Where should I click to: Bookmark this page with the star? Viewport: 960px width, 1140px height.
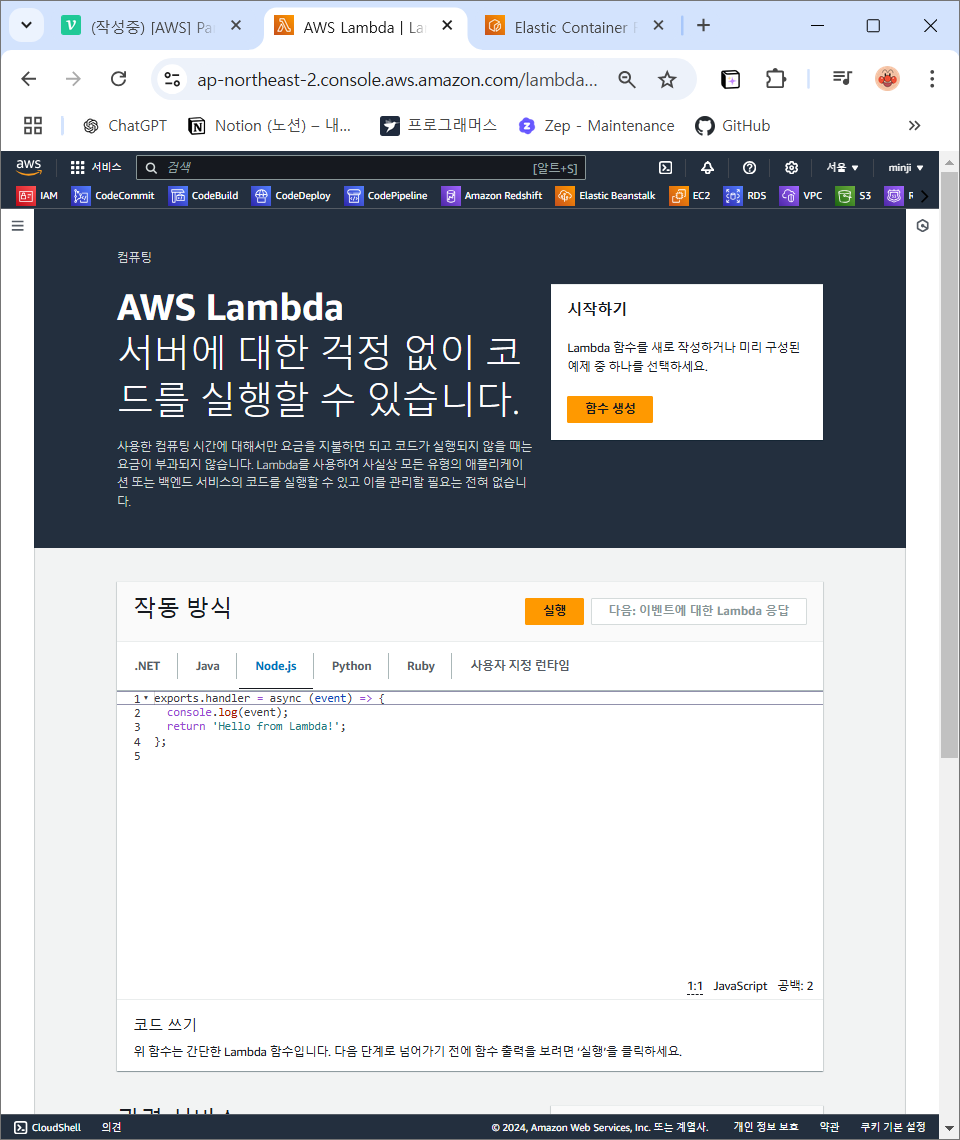(667, 79)
